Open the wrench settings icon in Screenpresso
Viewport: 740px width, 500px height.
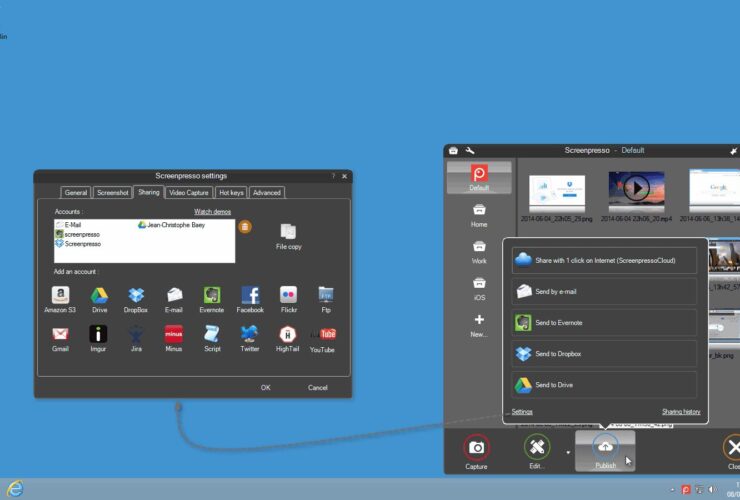pyautogui.click(x=470, y=150)
